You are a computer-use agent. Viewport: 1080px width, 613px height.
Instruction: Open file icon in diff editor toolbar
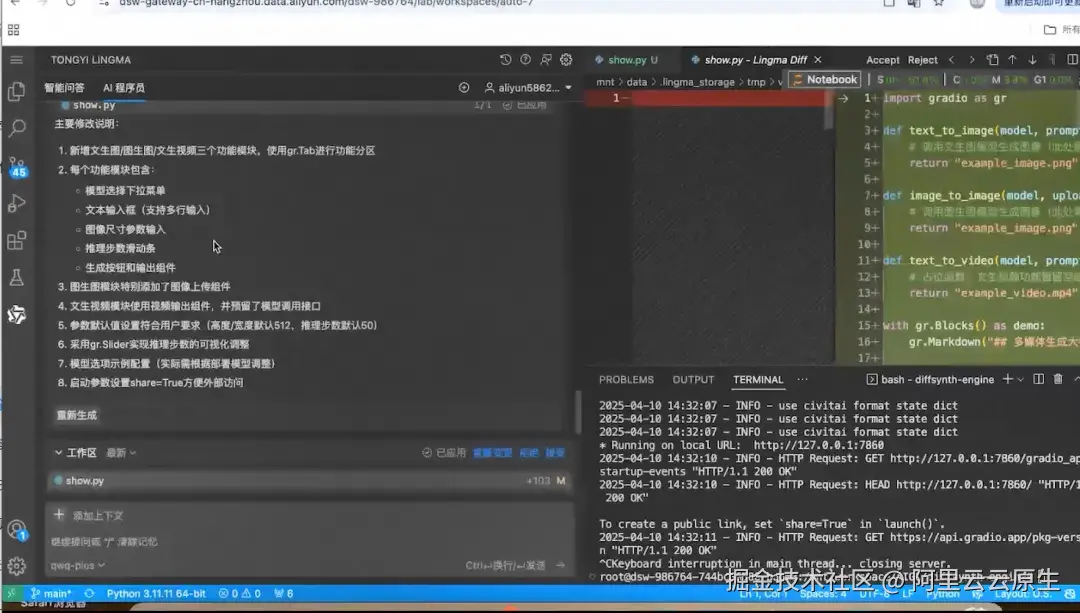993,60
